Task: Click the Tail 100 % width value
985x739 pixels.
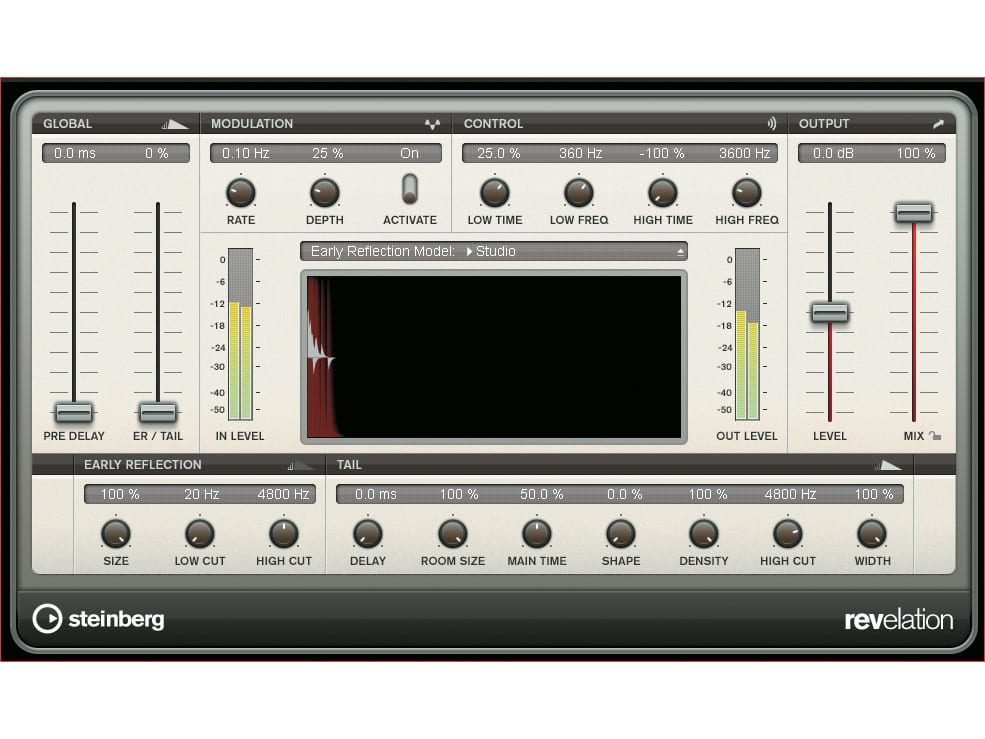Action: pos(873,495)
